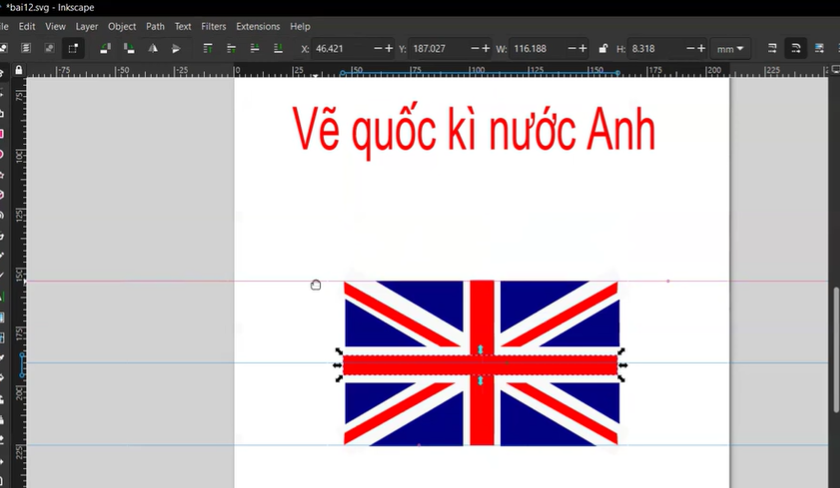Decrease the width value

(x=571, y=48)
